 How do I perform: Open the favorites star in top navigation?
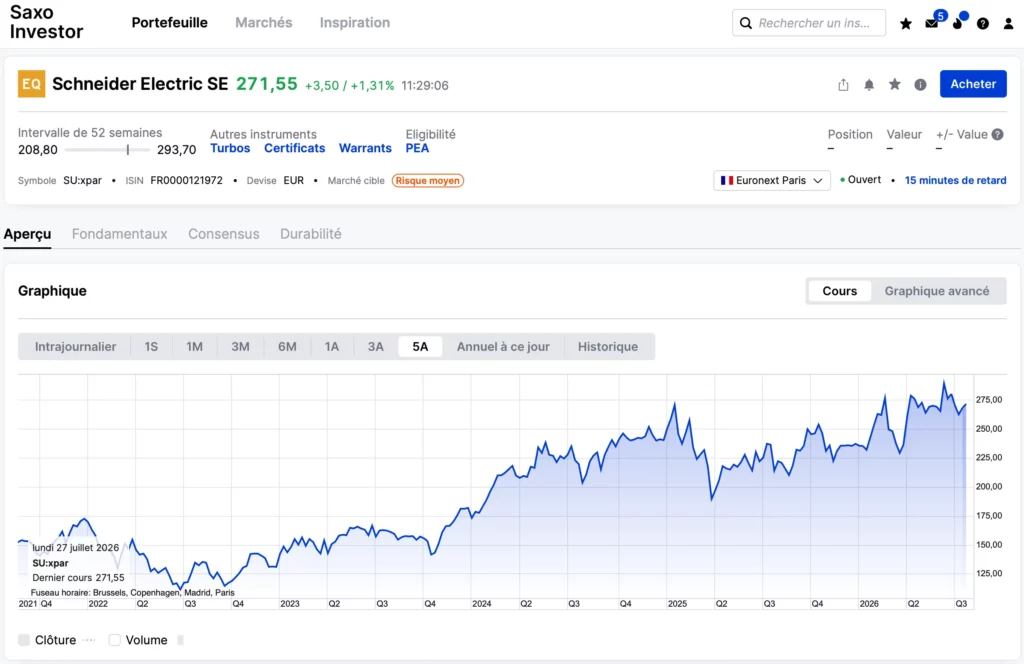pos(906,24)
